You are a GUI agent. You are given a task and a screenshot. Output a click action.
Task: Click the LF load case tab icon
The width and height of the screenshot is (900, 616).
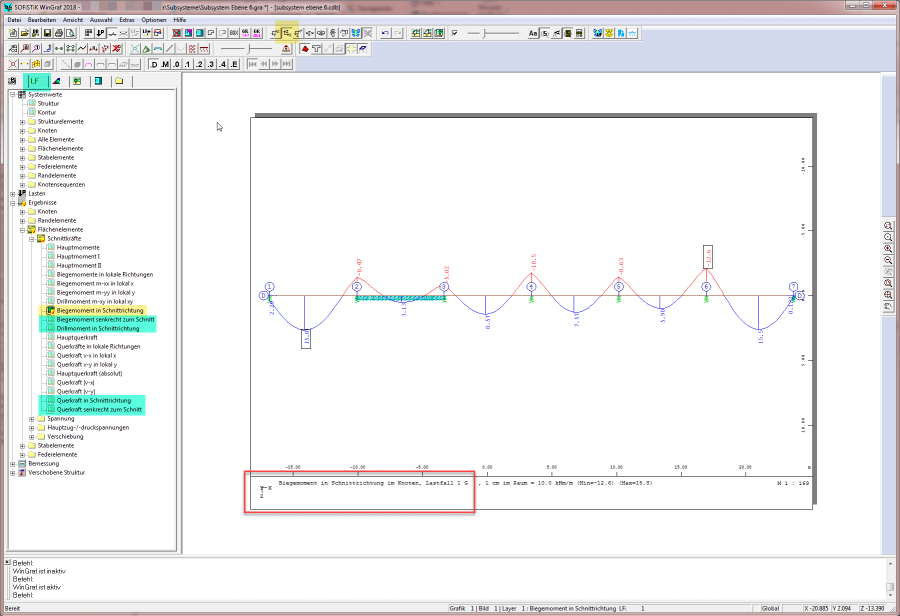click(35, 81)
